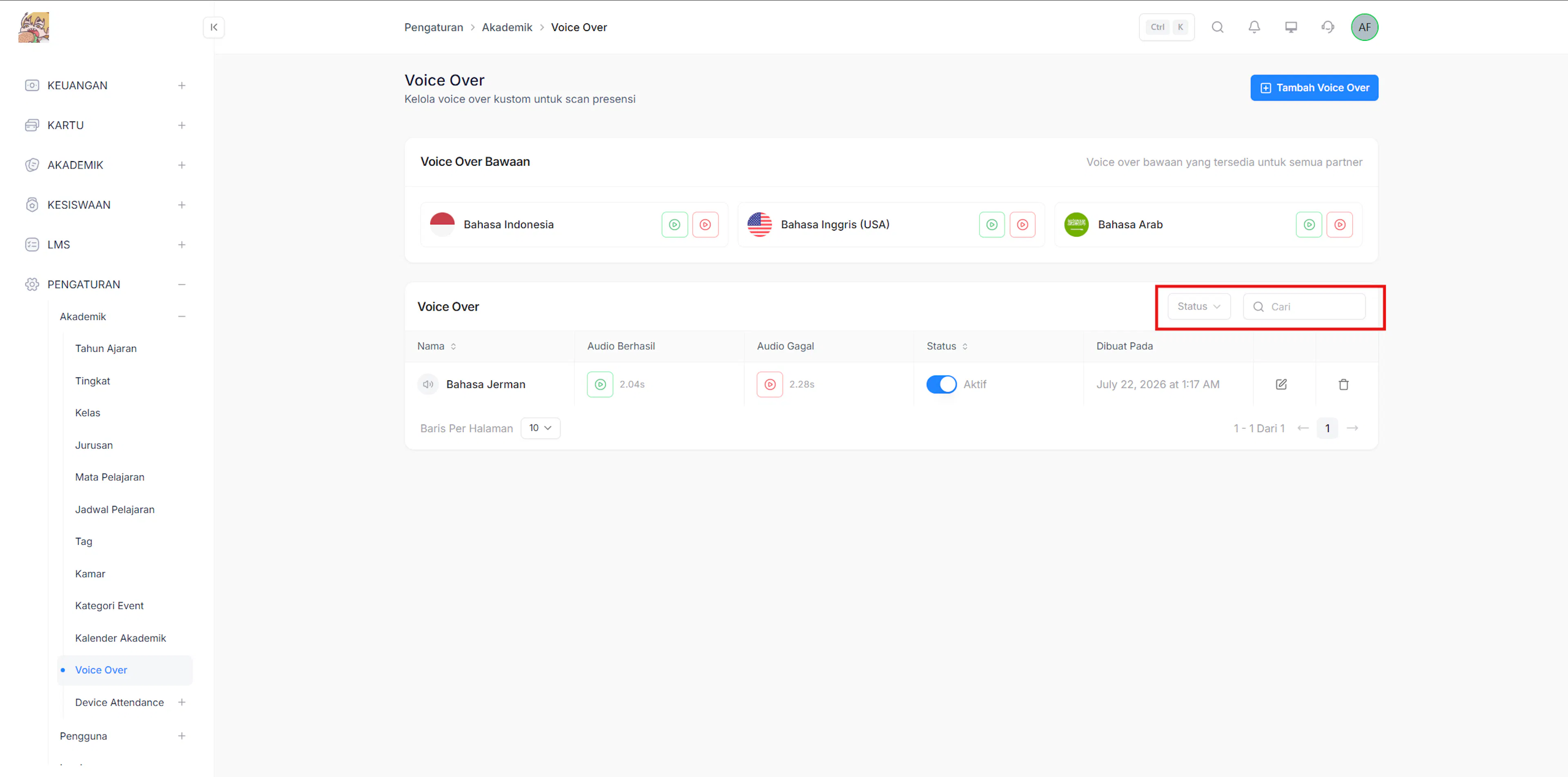The width and height of the screenshot is (1568, 777).
Task: Click Akademik in the breadcrumb
Action: [507, 27]
